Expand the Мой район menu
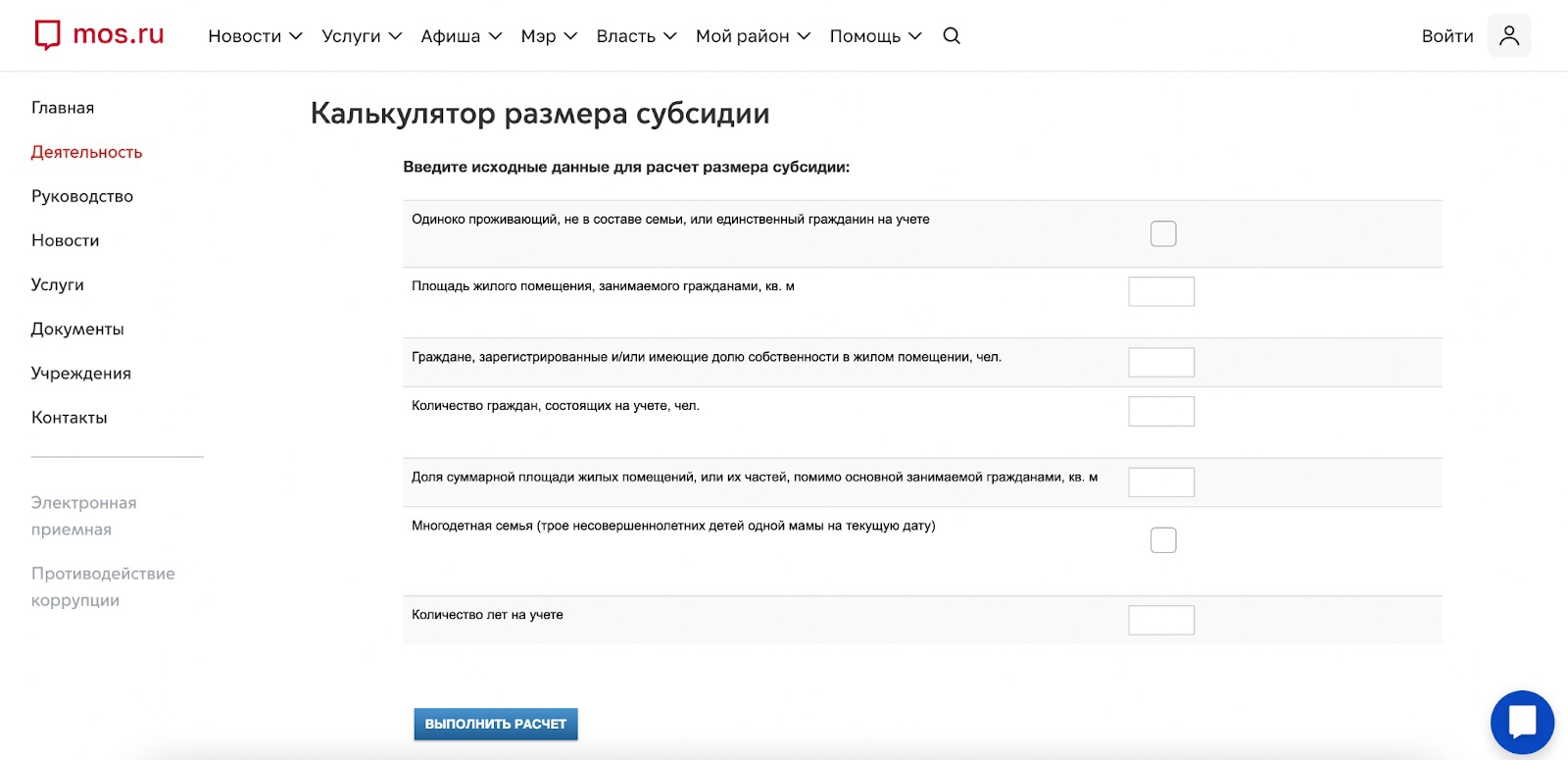The width and height of the screenshot is (1568, 760). pos(753,36)
